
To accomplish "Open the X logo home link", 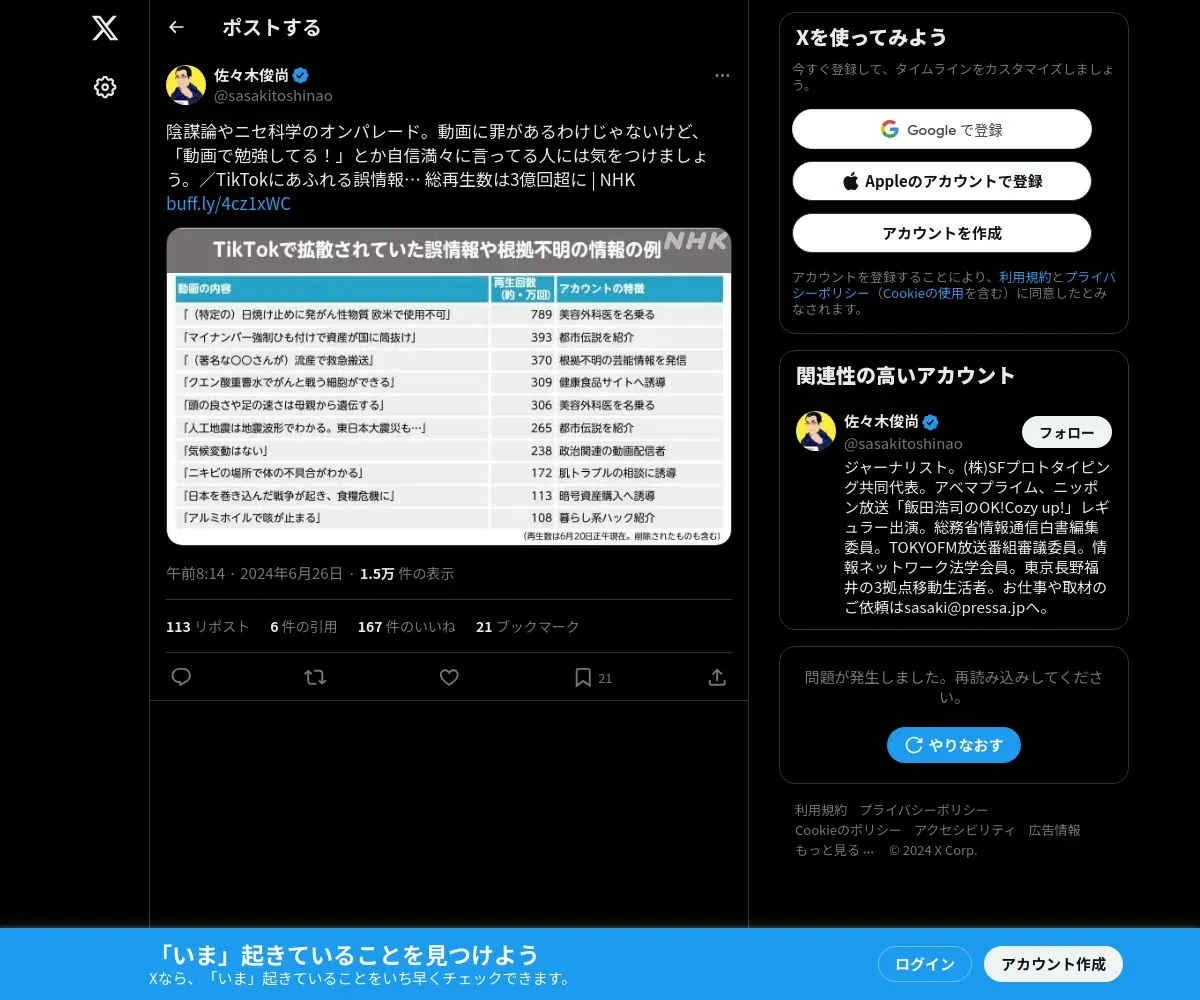I will (x=105, y=28).
